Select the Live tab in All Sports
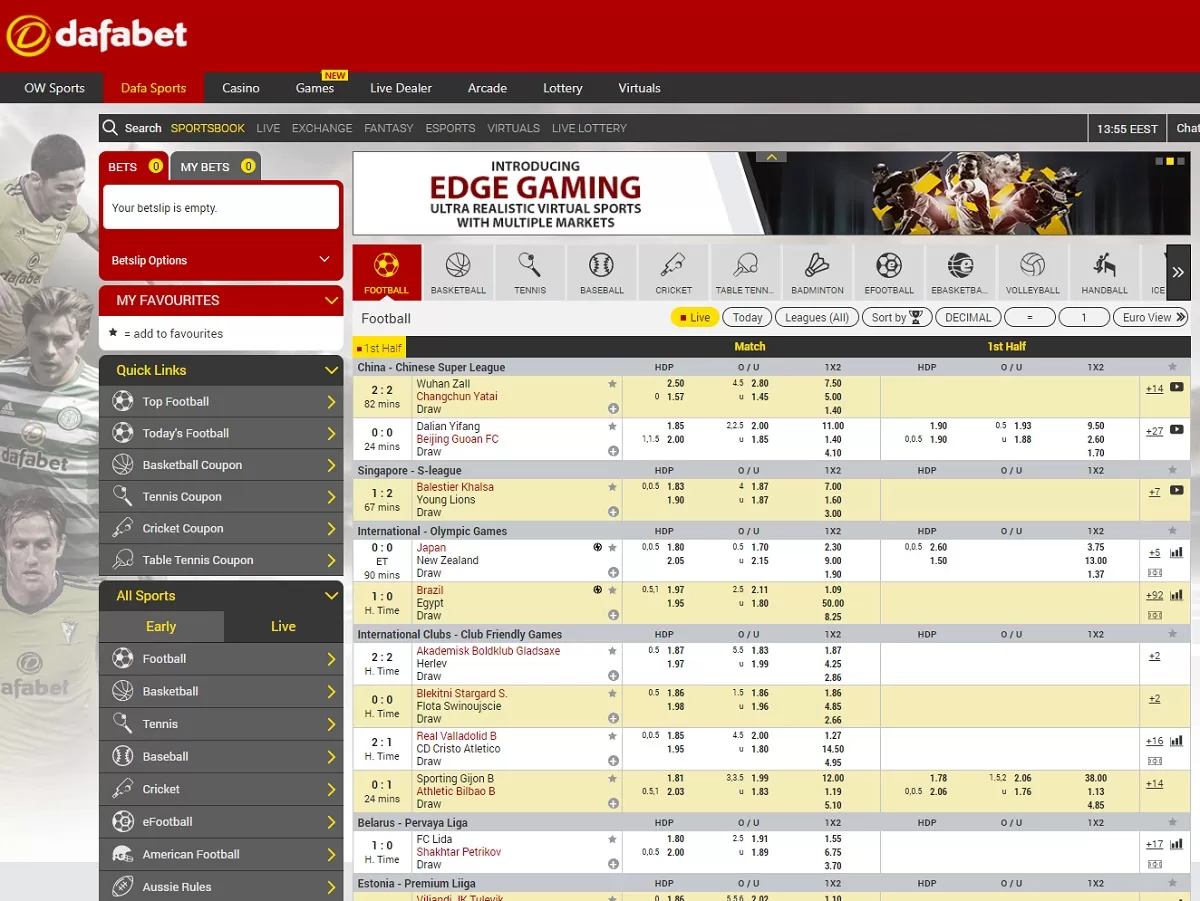 (283, 626)
